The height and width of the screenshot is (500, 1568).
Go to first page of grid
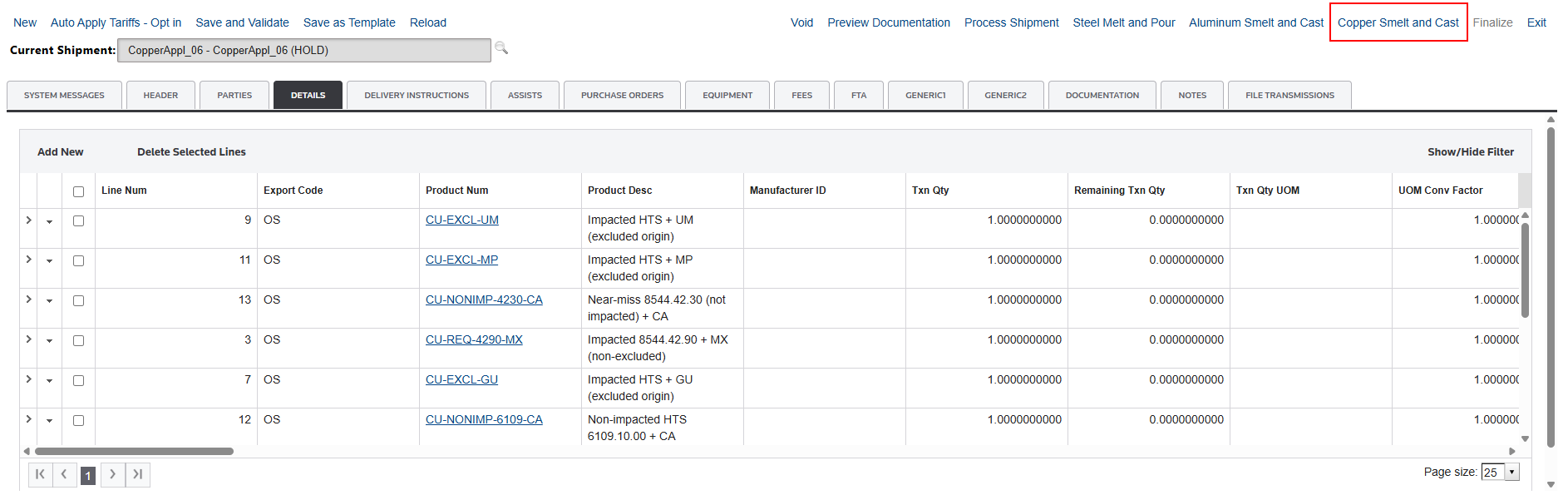point(40,474)
